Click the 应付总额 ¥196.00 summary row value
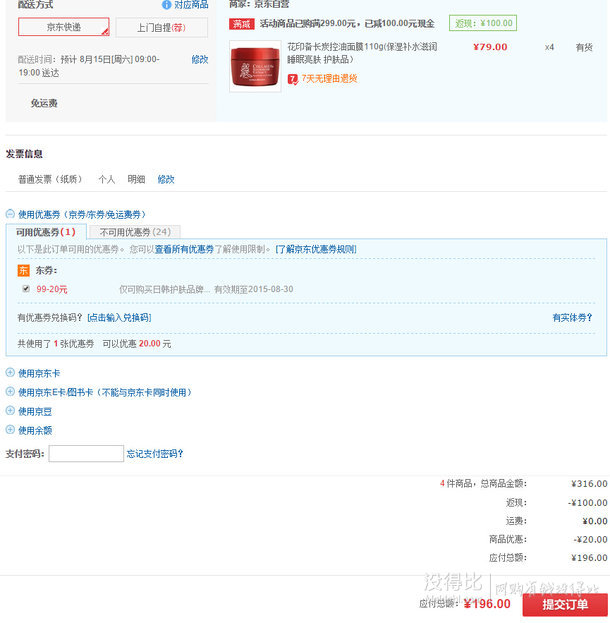Screen dimensions: 610x623 coord(589,558)
